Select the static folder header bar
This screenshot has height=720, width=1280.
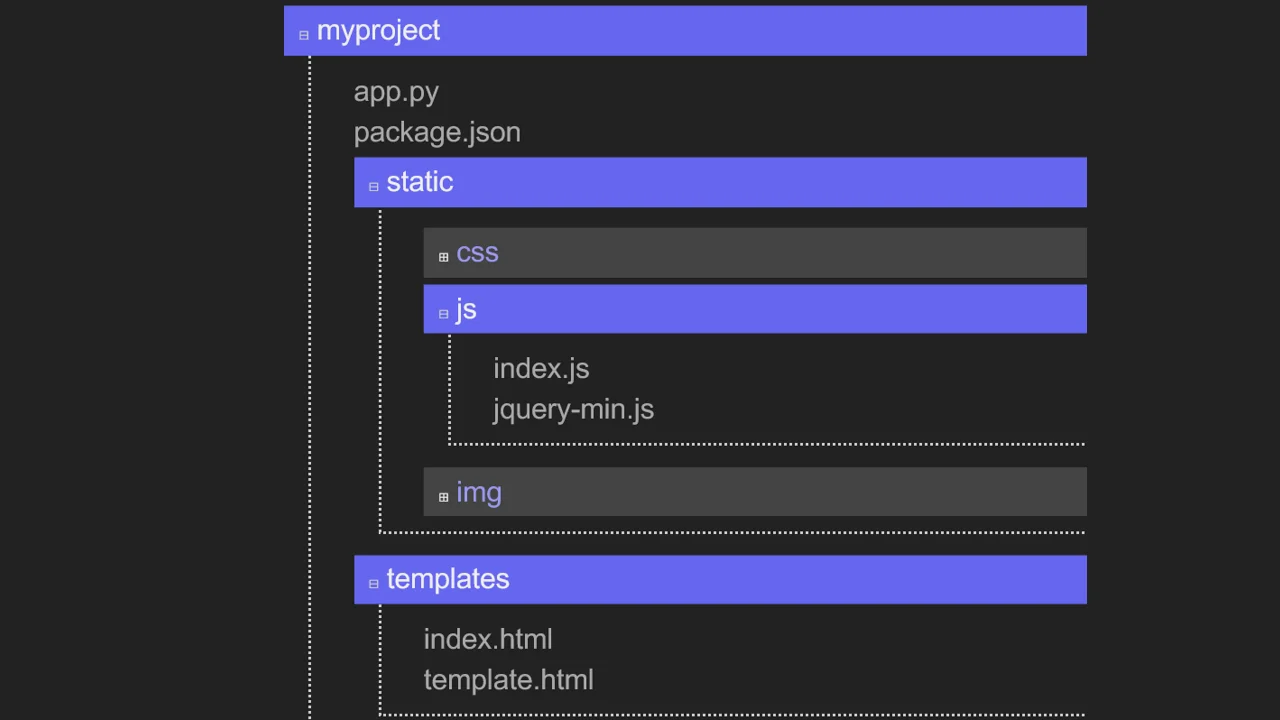click(x=720, y=182)
